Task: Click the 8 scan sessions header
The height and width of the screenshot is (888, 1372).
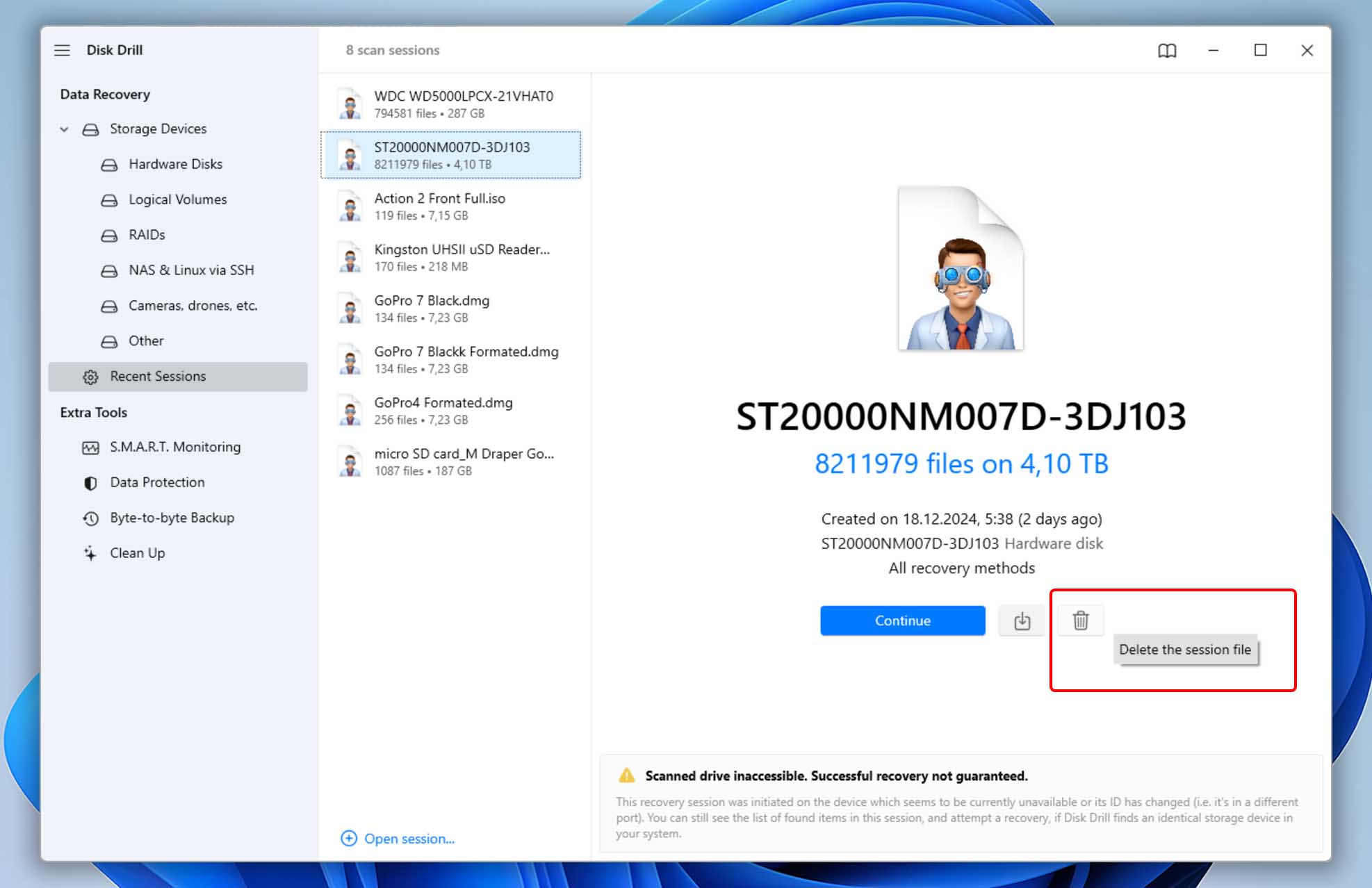Action: [x=393, y=50]
